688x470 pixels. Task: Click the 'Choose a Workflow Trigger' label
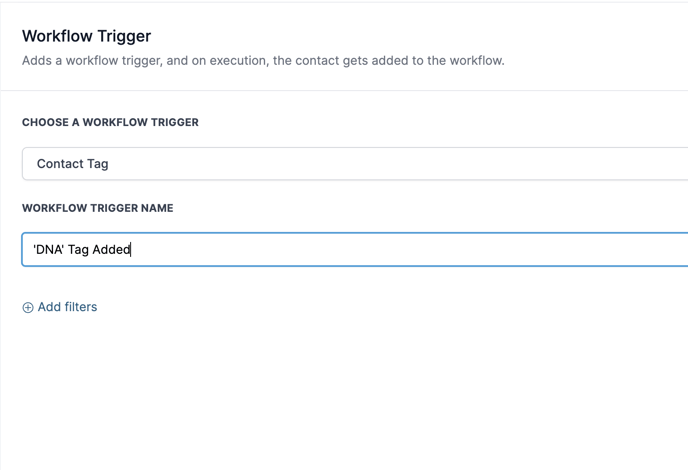[110, 122]
